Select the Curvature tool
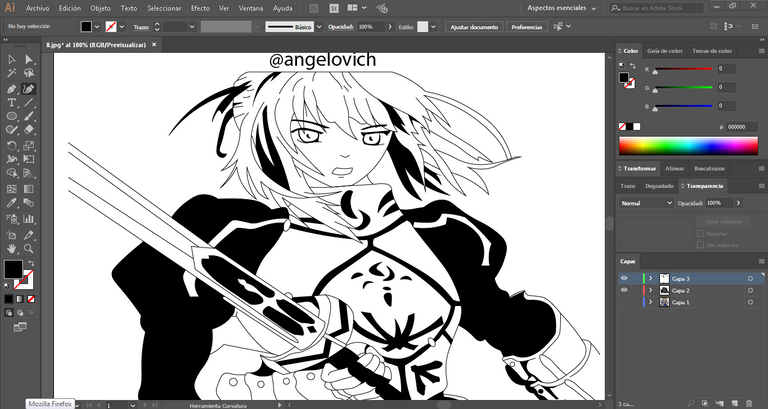Screen dimensions: 768x409 pos(29,89)
